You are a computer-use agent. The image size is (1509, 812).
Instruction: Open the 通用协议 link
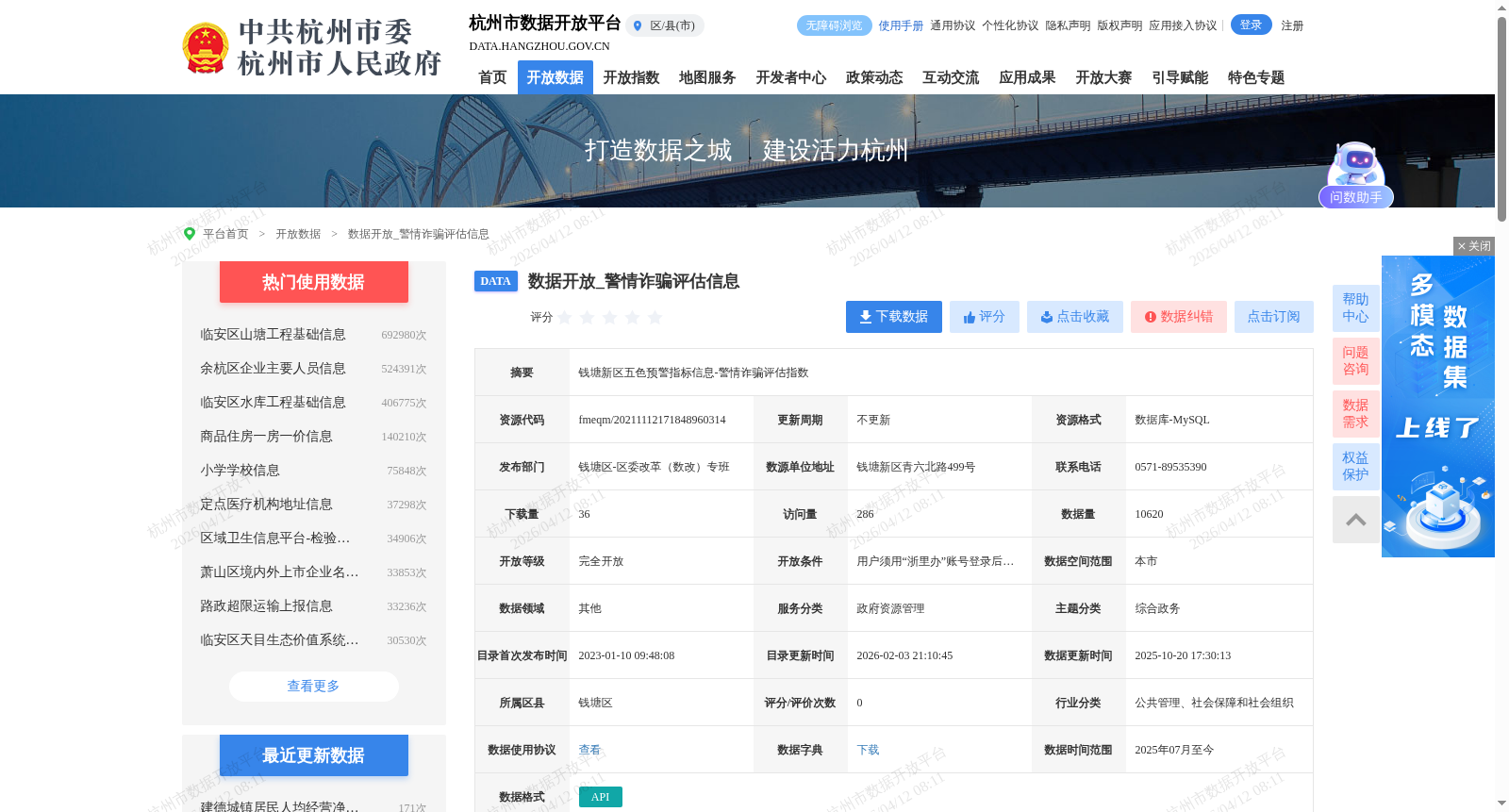pos(953,25)
